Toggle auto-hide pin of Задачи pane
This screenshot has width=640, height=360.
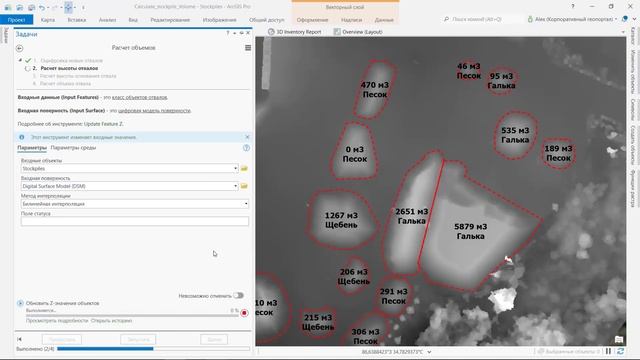[241, 33]
